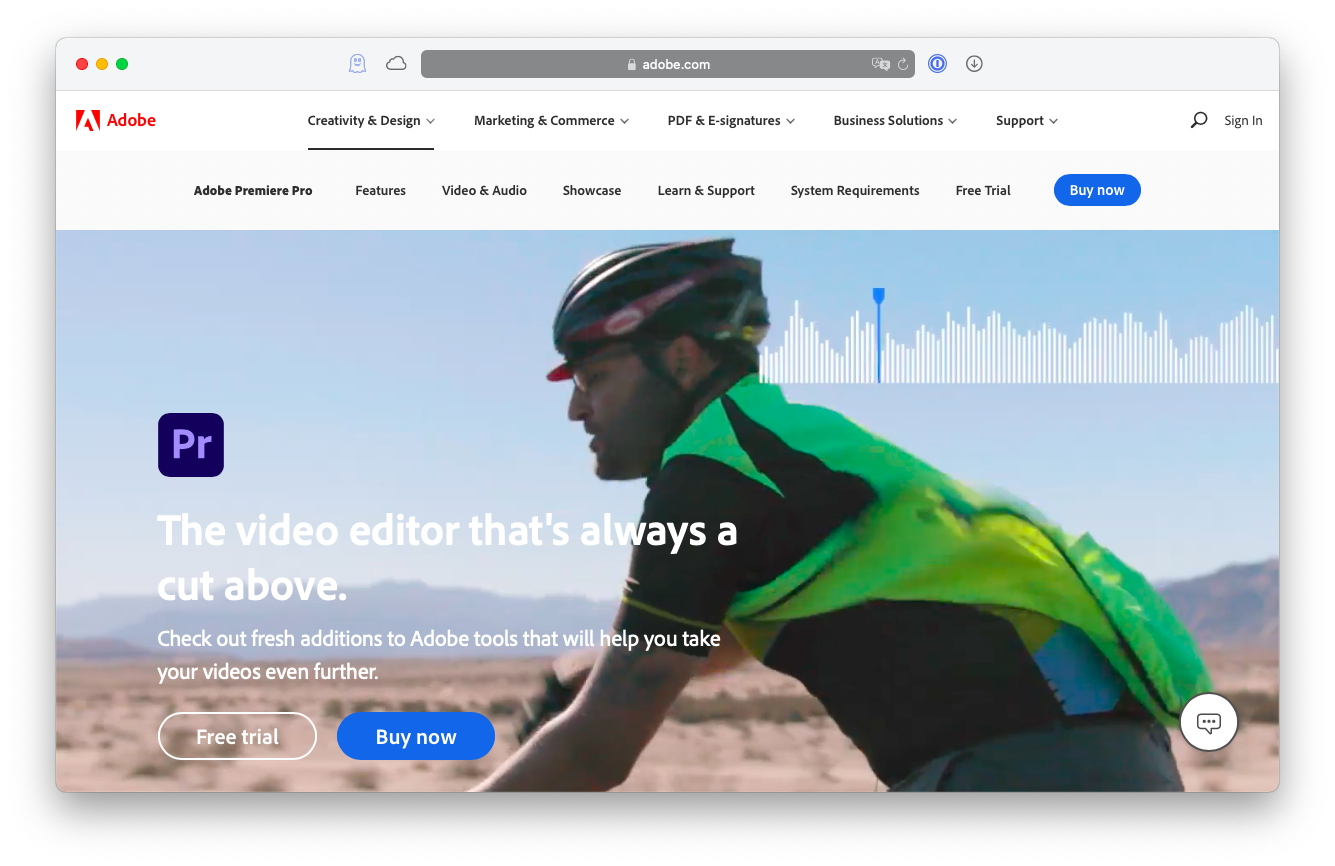Open the PDF & E-signatures dropdown

click(x=731, y=121)
